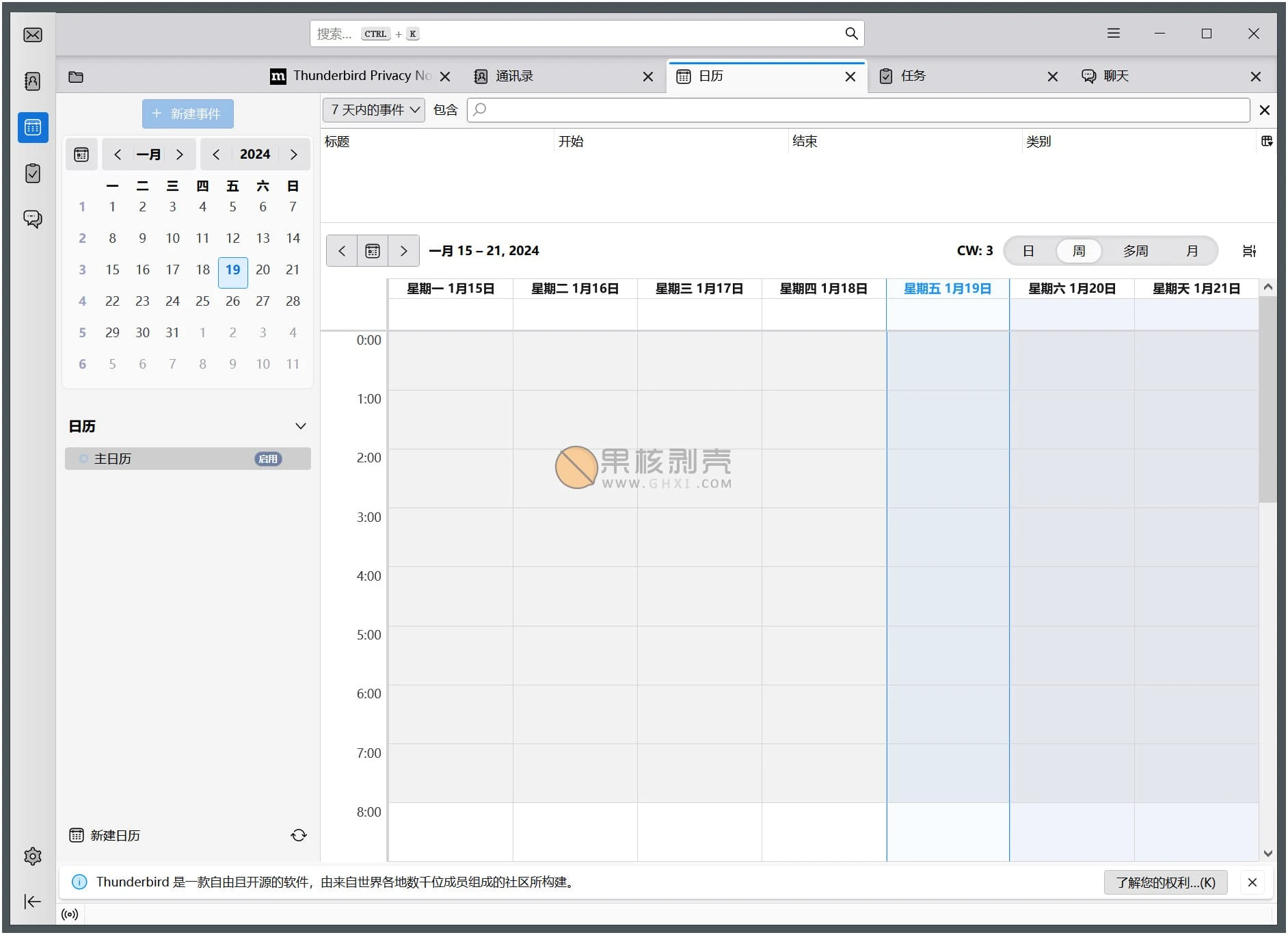Image resolution: width=1288 pixels, height=935 pixels.
Task: Switch the calendar to 日 day view
Action: click(1028, 251)
